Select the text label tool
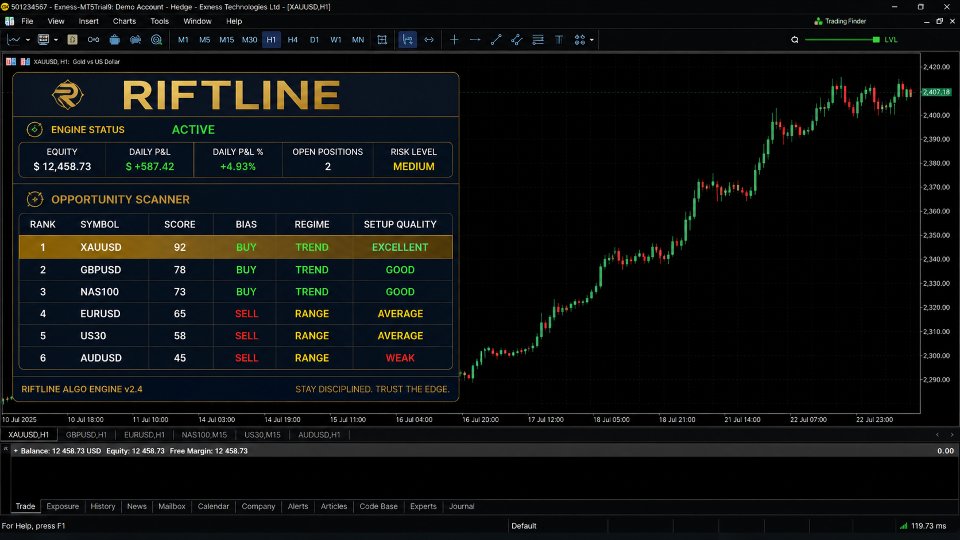The image size is (960, 540). [559, 40]
